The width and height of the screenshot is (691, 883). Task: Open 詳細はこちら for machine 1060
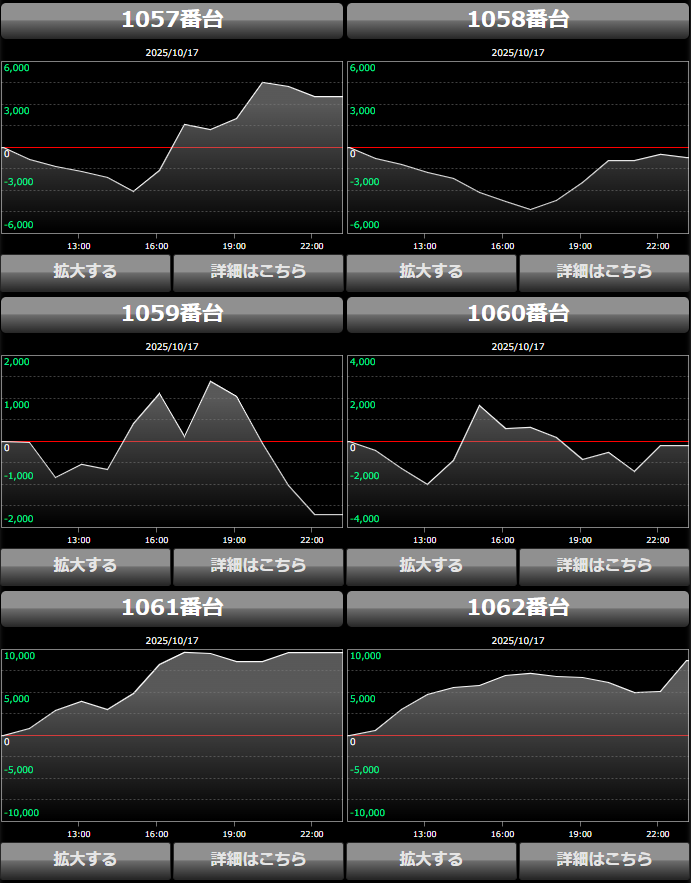604,565
